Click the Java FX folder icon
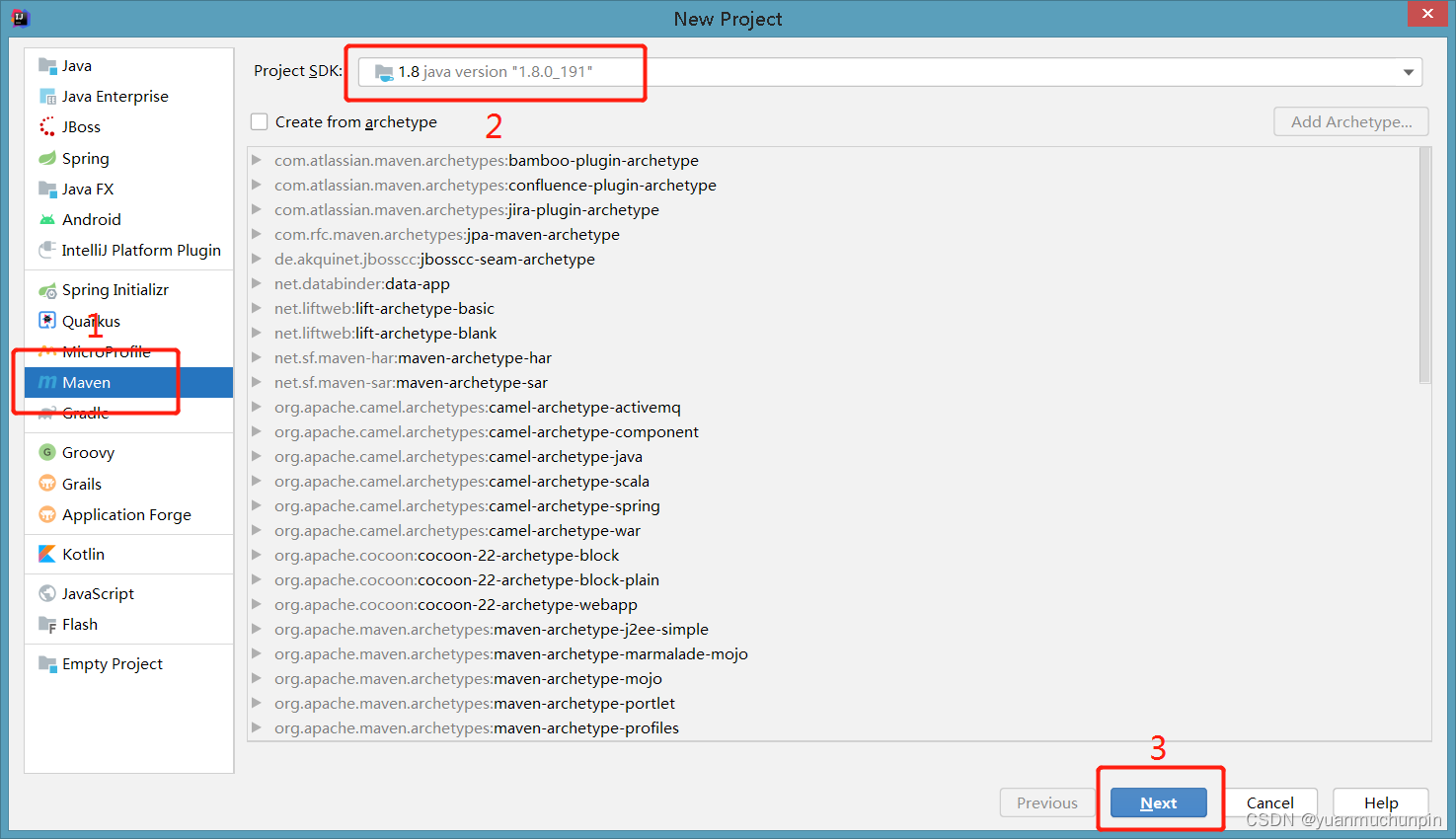Image resolution: width=1456 pixels, height=839 pixels. [47, 189]
